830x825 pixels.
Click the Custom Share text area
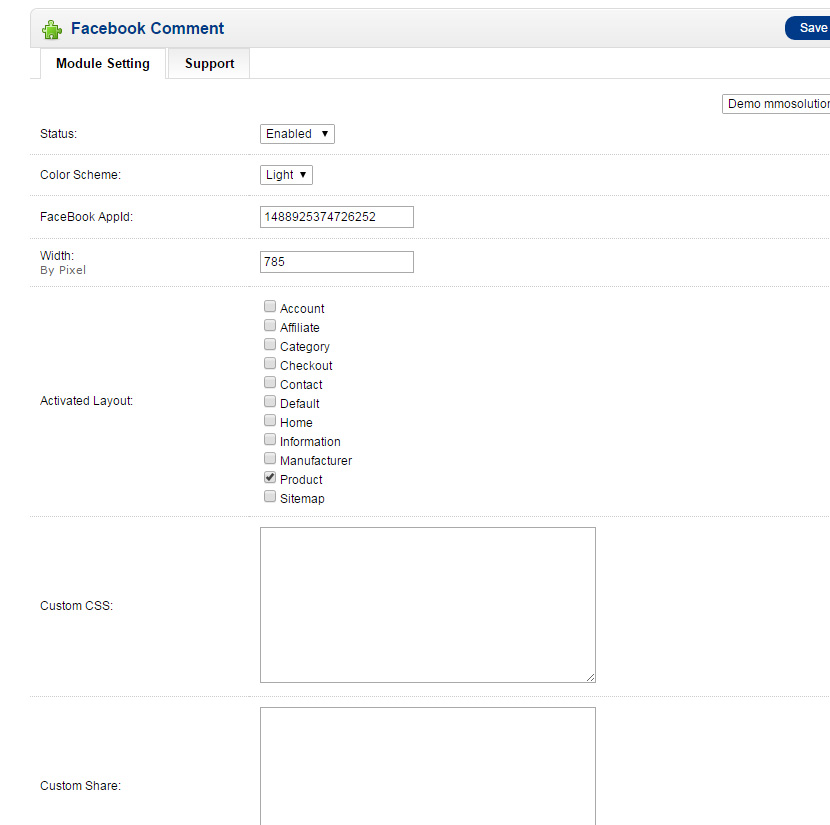pyautogui.click(x=427, y=765)
